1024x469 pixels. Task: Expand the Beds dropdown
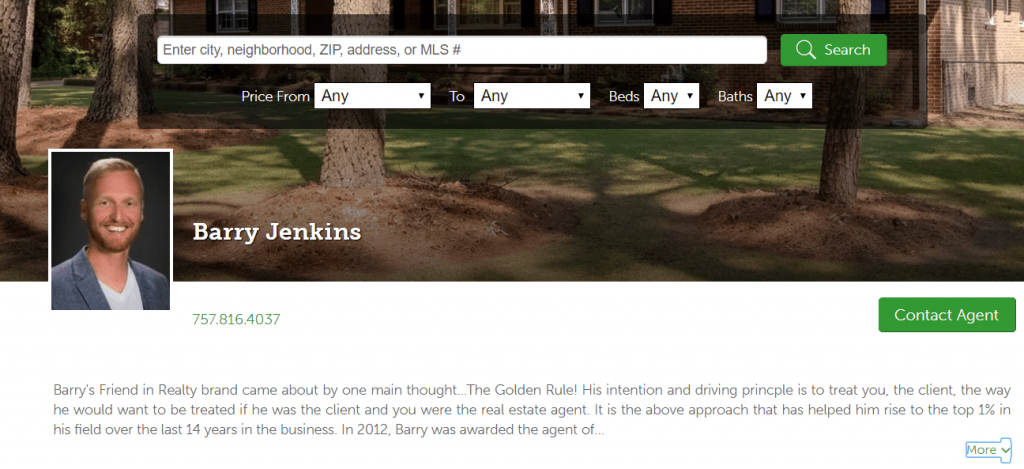pyautogui.click(x=671, y=96)
